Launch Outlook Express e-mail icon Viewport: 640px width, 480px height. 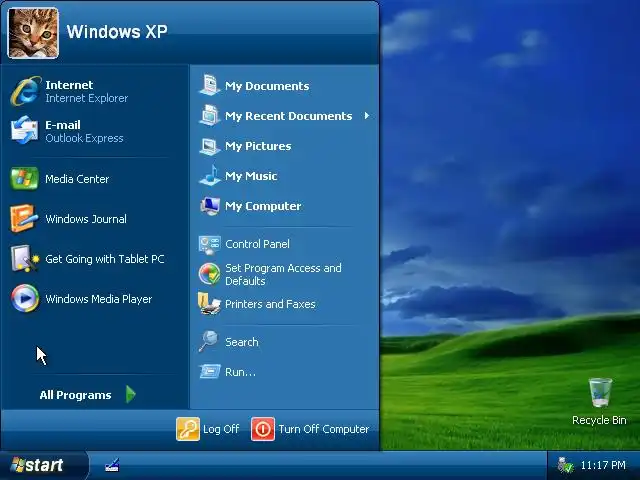pyautogui.click(x=24, y=131)
